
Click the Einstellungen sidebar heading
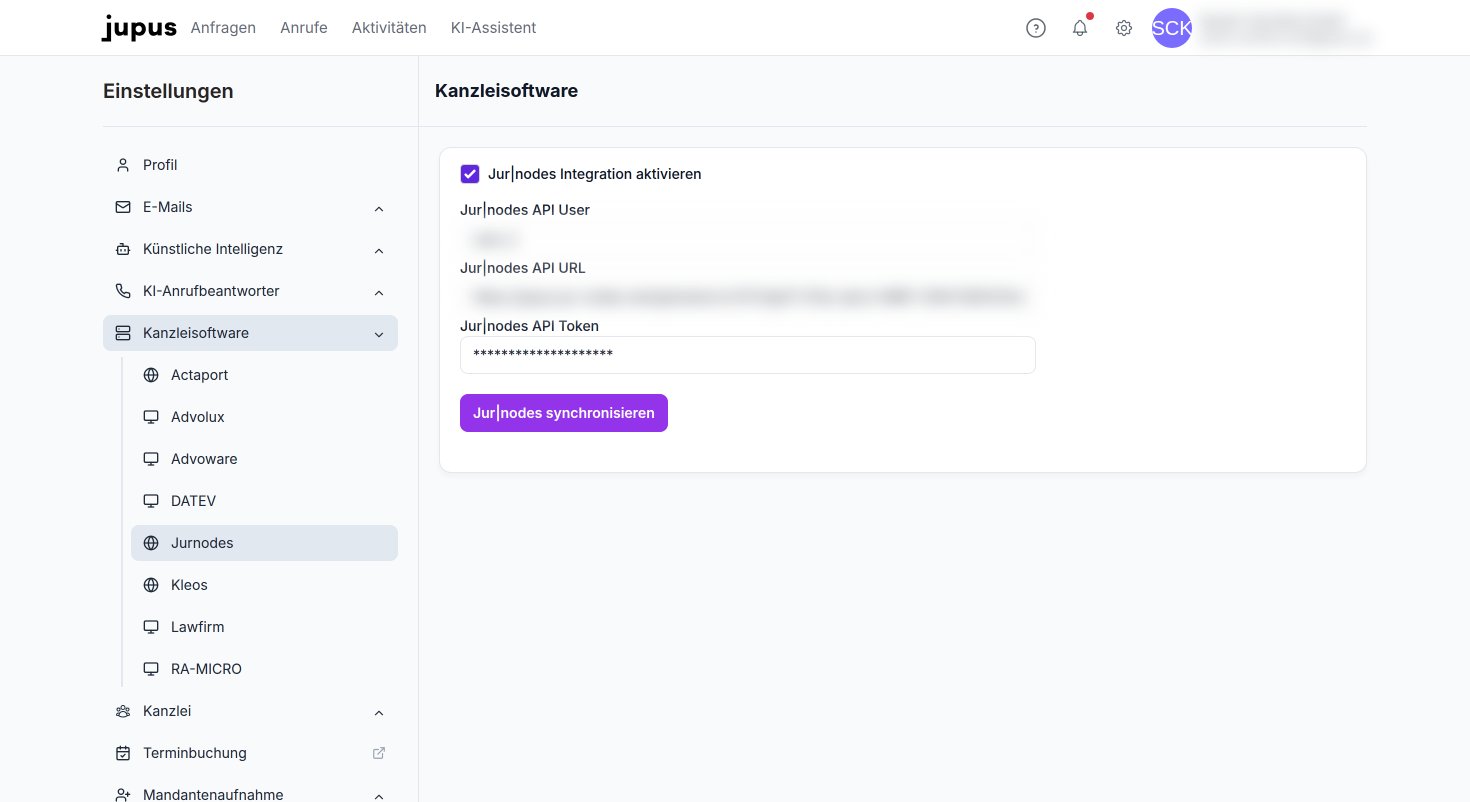pyautogui.click(x=168, y=91)
